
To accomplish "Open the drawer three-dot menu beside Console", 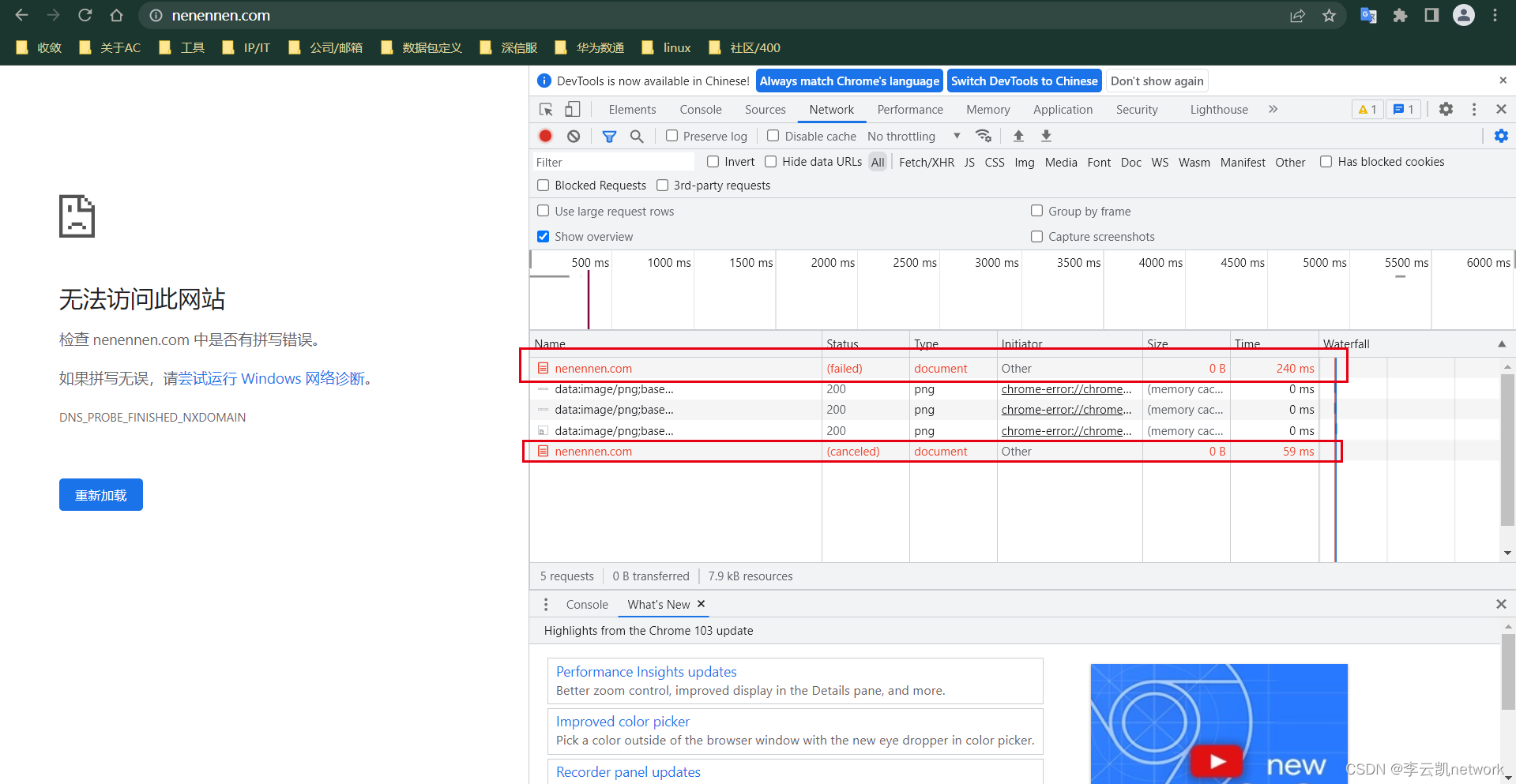I will (x=546, y=604).
